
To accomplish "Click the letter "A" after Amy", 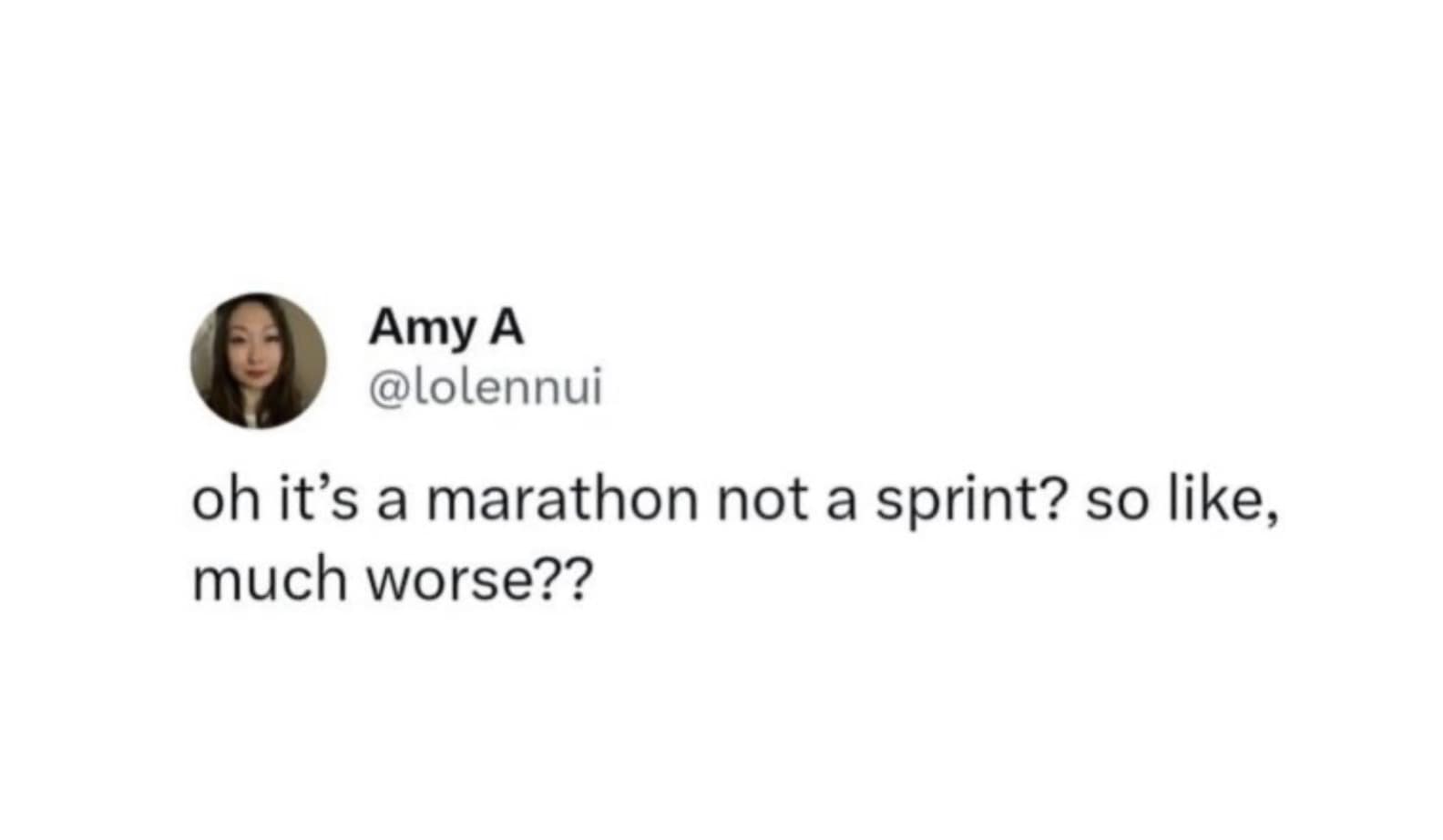I will [x=508, y=329].
